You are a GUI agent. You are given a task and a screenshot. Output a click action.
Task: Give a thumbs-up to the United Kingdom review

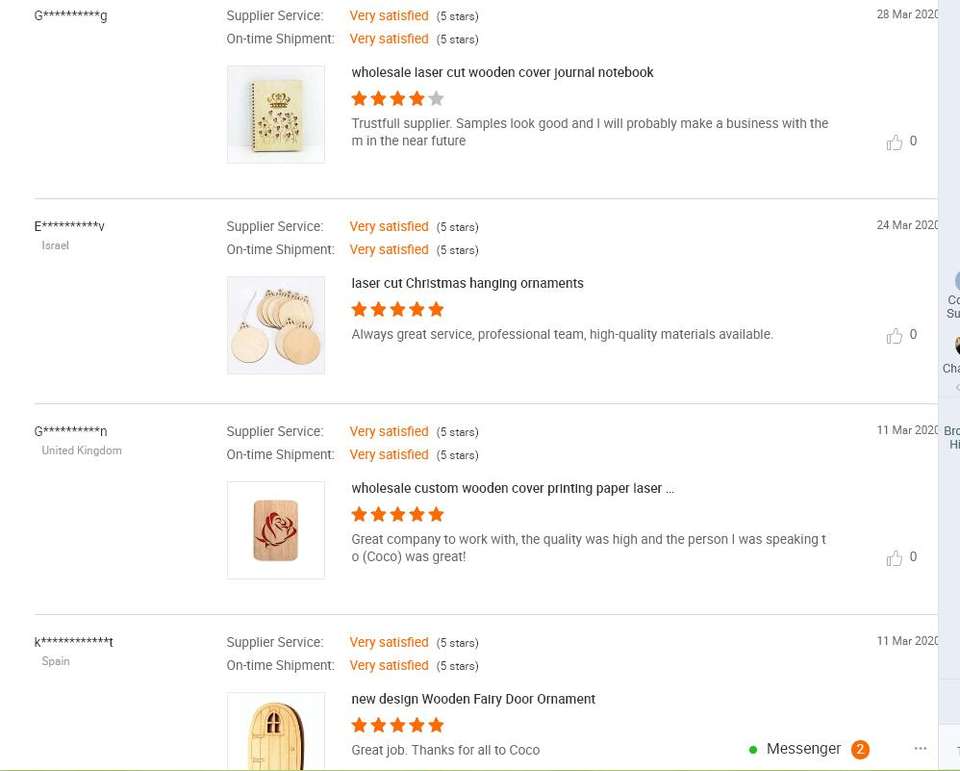point(894,558)
